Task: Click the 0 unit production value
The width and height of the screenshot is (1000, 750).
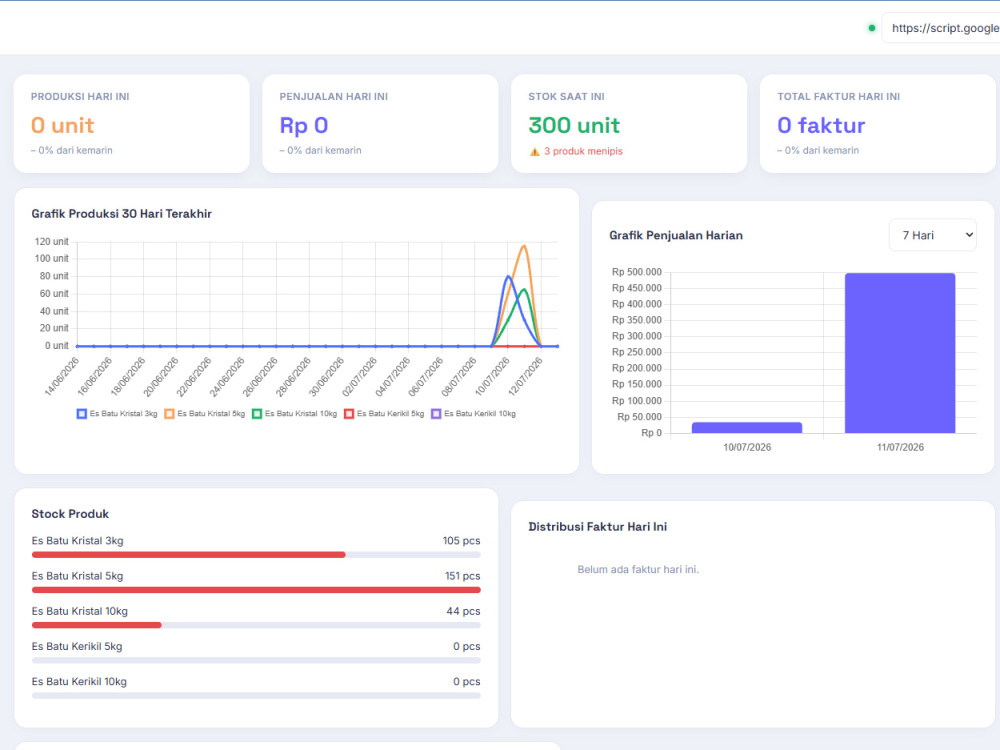Action: point(62,126)
